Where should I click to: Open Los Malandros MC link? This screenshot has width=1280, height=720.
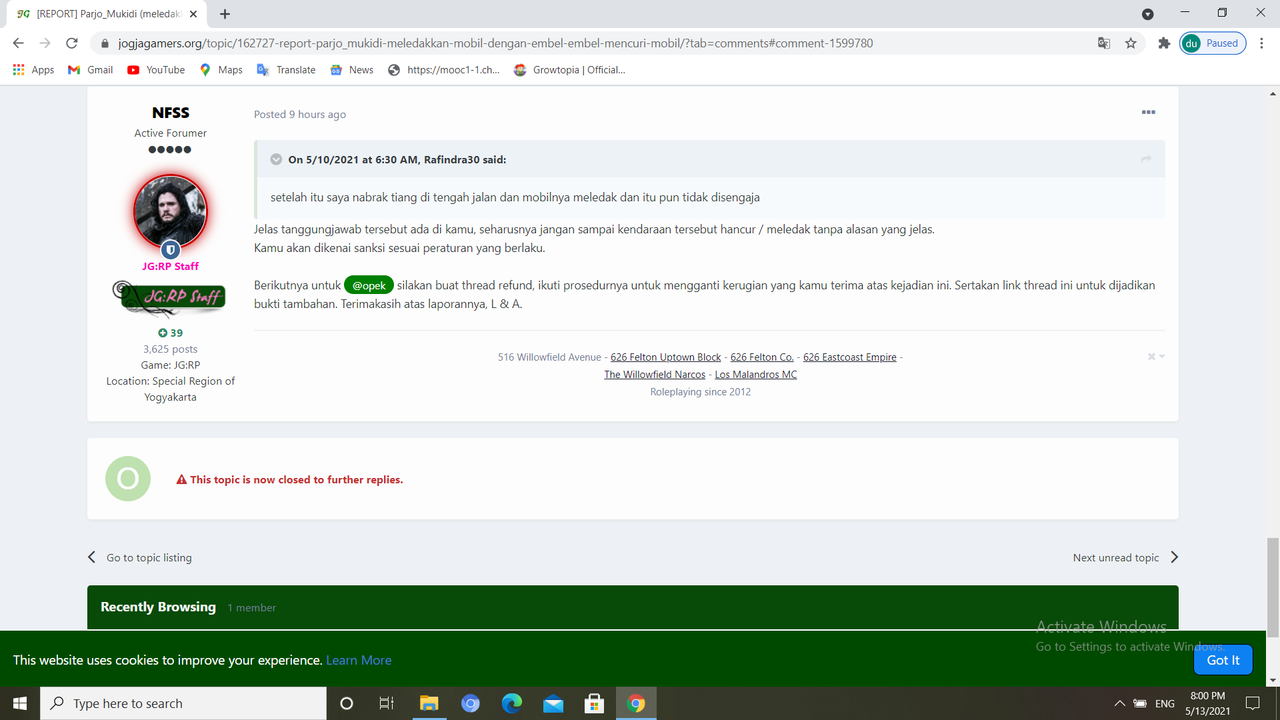(756, 374)
